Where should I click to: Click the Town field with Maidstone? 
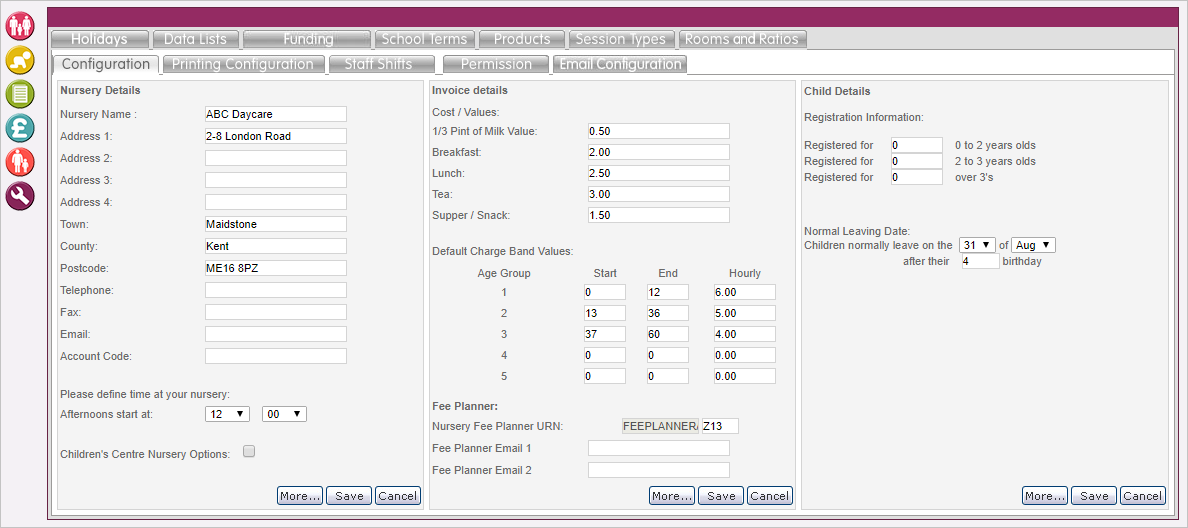click(276, 224)
